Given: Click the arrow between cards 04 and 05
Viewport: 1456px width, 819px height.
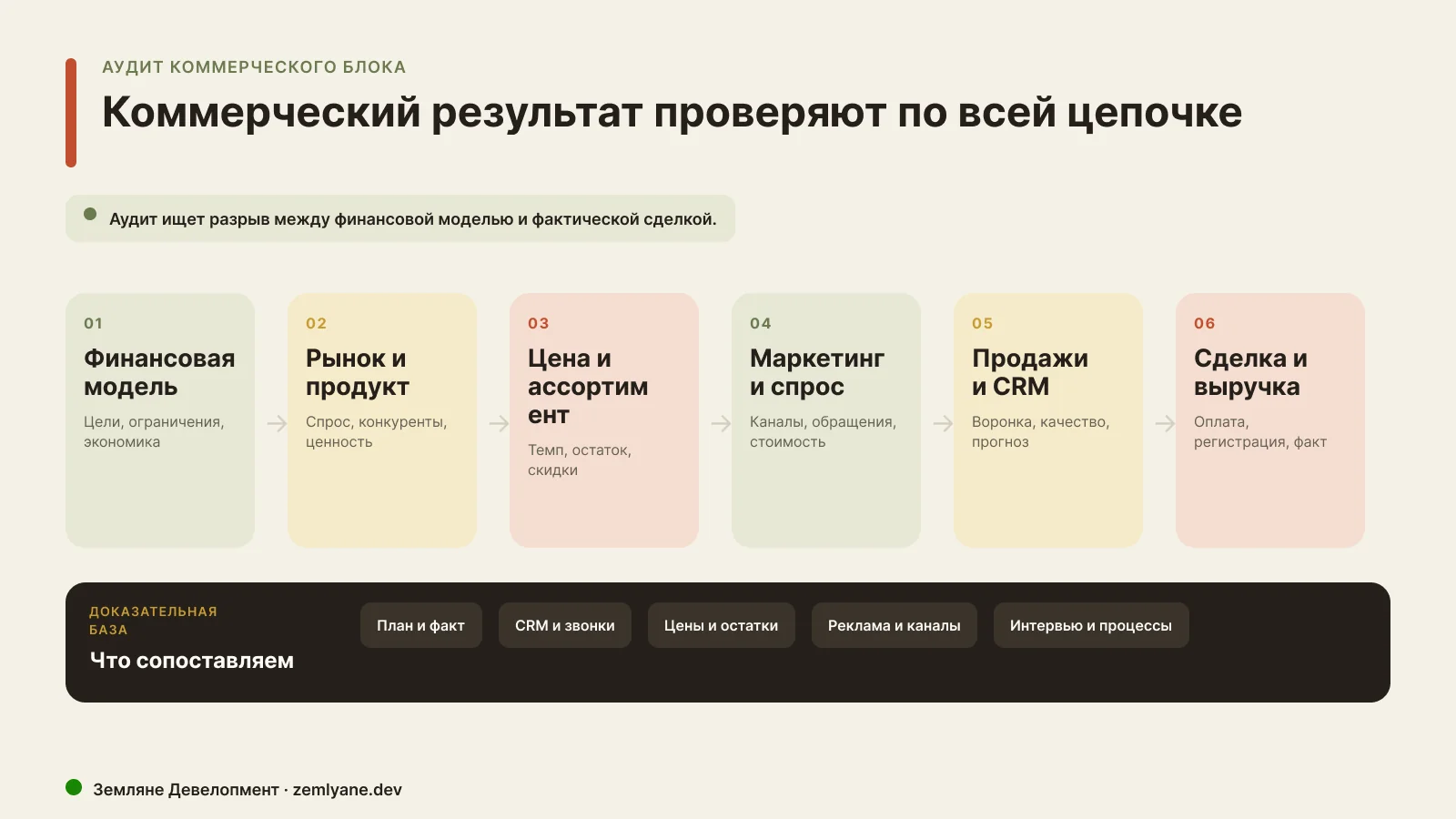Looking at the screenshot, I should (943, 423).
